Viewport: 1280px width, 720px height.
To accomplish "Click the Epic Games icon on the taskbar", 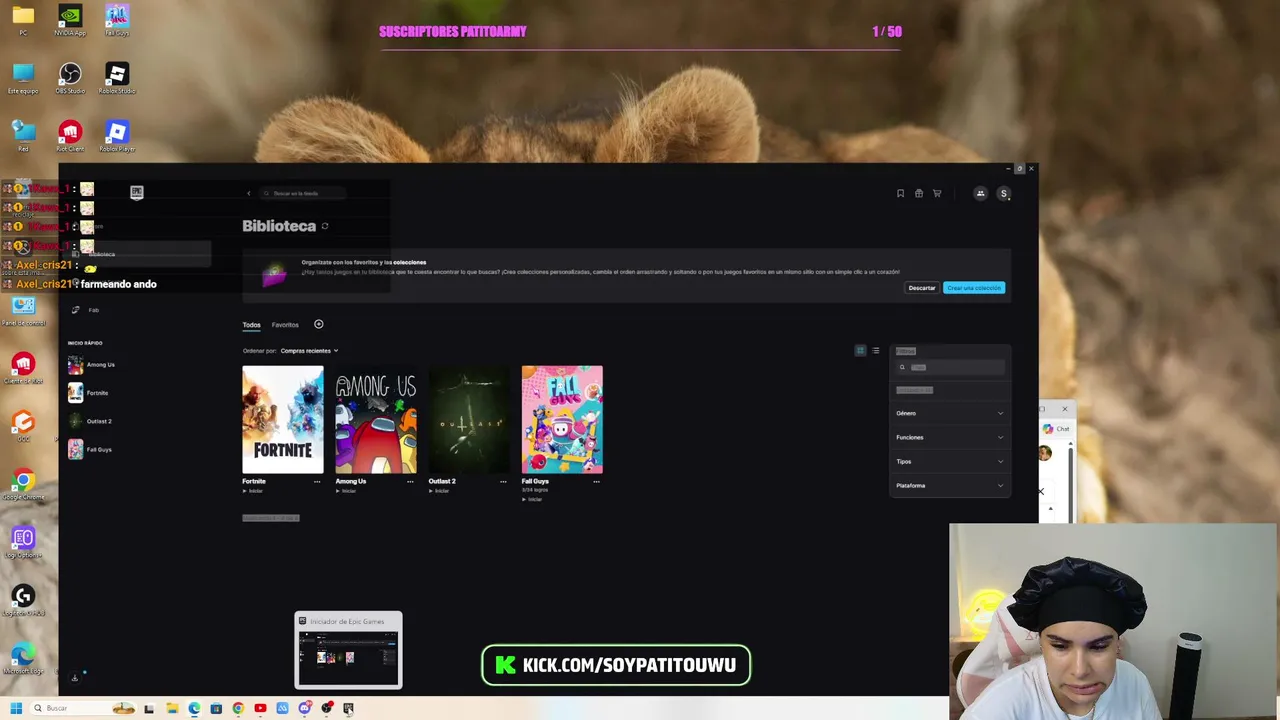I will click(x=348, y=708).
